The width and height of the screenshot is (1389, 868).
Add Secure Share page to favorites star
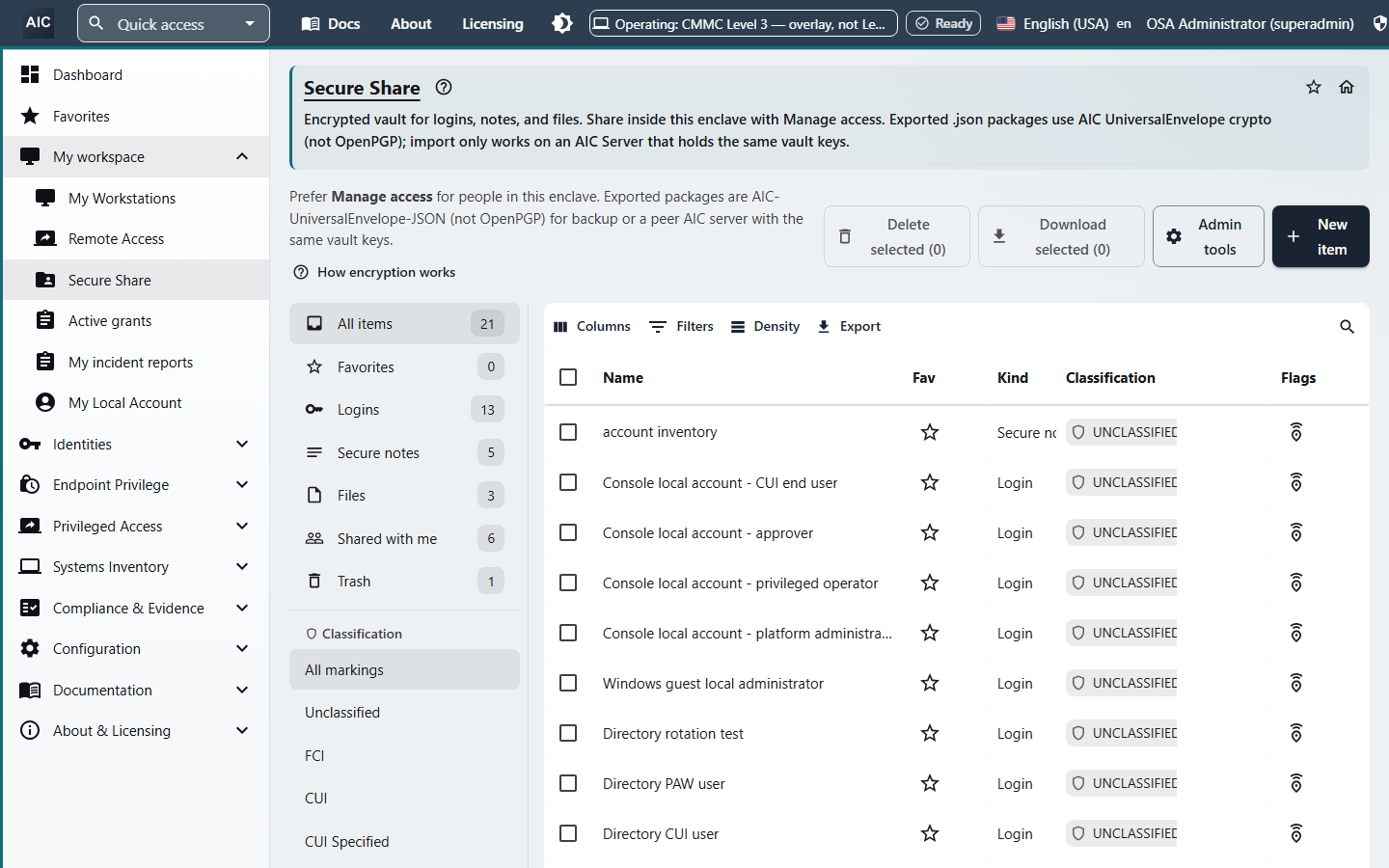pos(1314,87)
